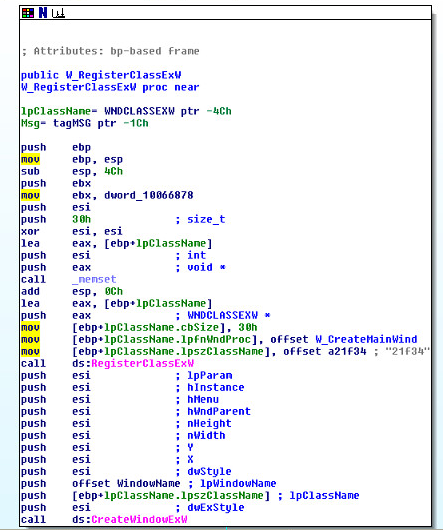Click the node color palette icon

(28, 13)
